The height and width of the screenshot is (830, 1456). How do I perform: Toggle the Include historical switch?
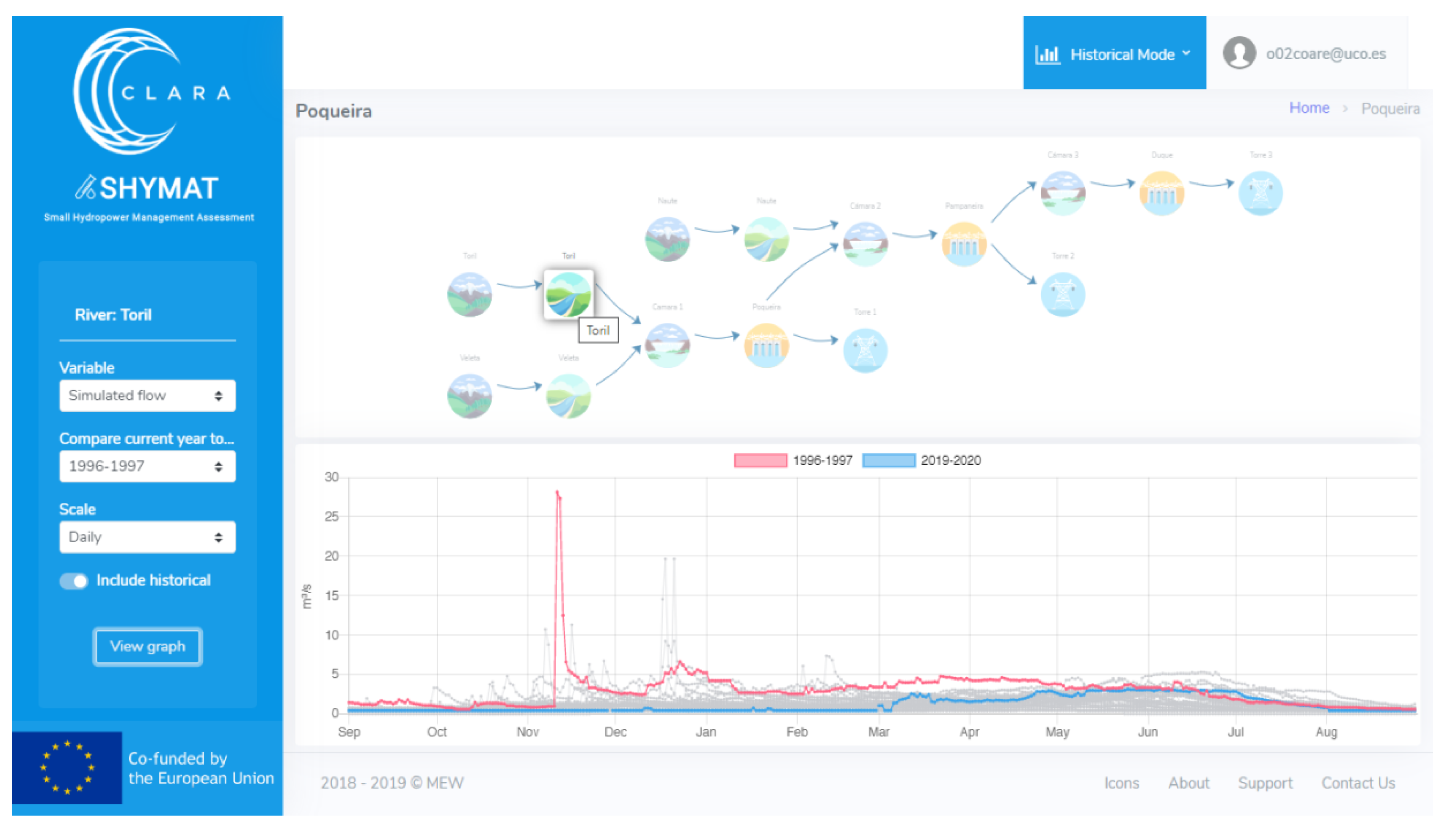pos(74,580)
